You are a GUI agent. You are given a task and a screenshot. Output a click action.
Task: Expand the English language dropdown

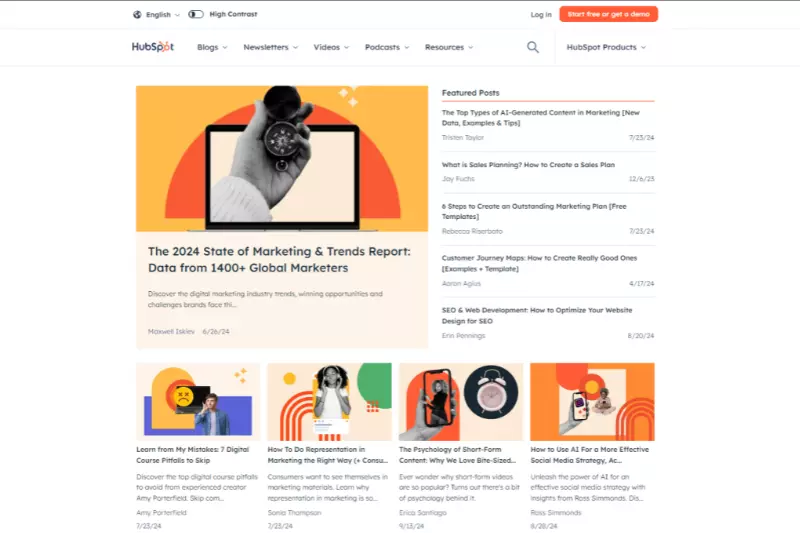[x=163, y=14]
